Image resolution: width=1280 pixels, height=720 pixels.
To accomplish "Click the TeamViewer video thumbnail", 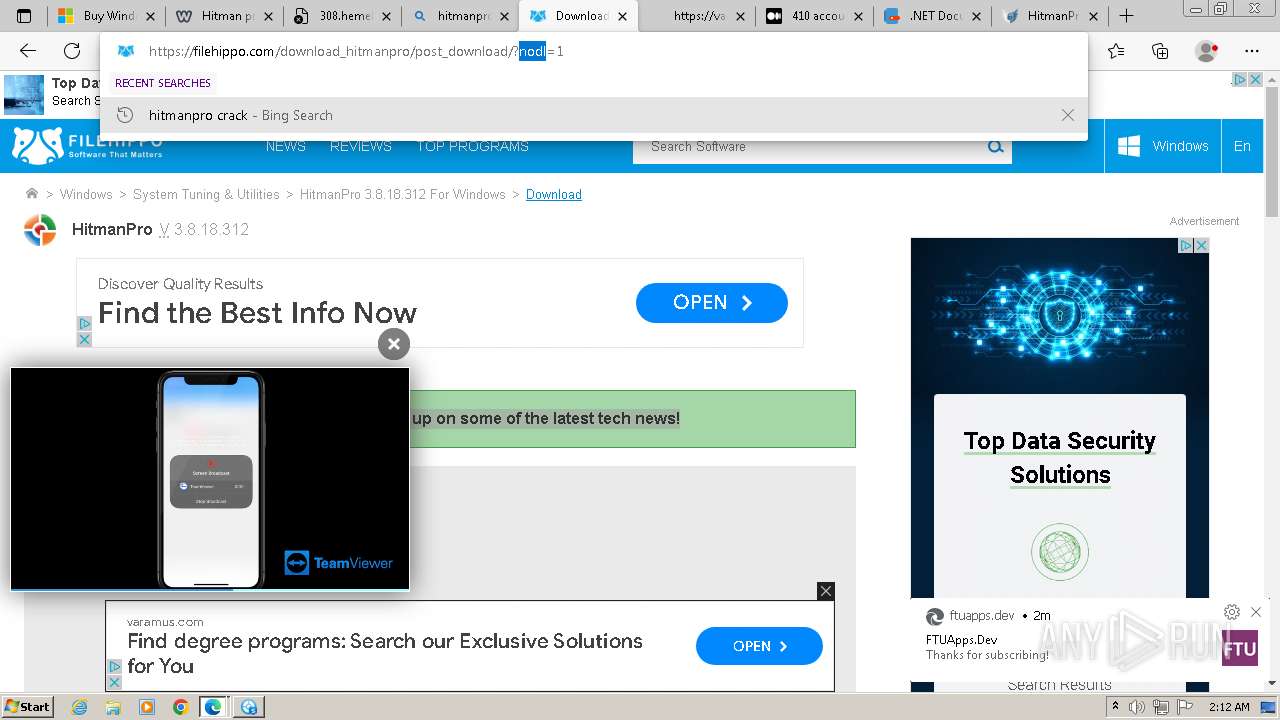I will tap(210, 479).
